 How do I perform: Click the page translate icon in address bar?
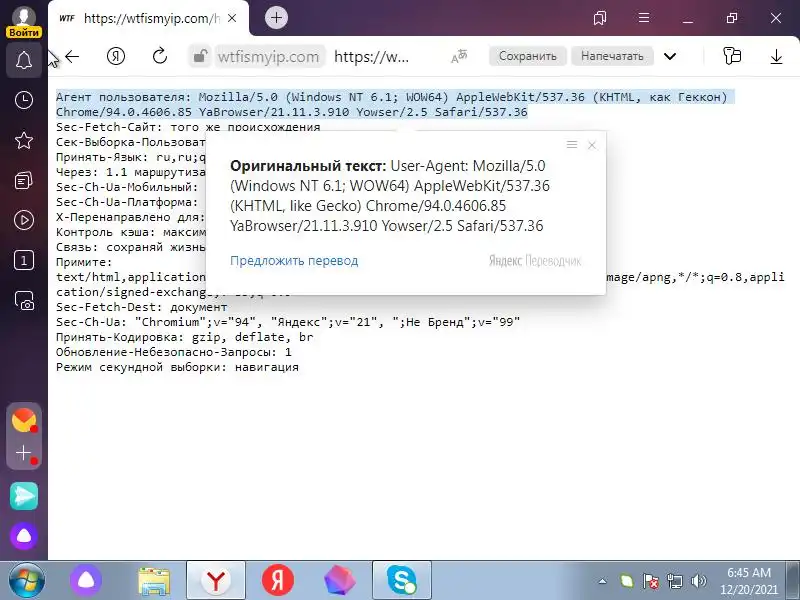[459, 56]
